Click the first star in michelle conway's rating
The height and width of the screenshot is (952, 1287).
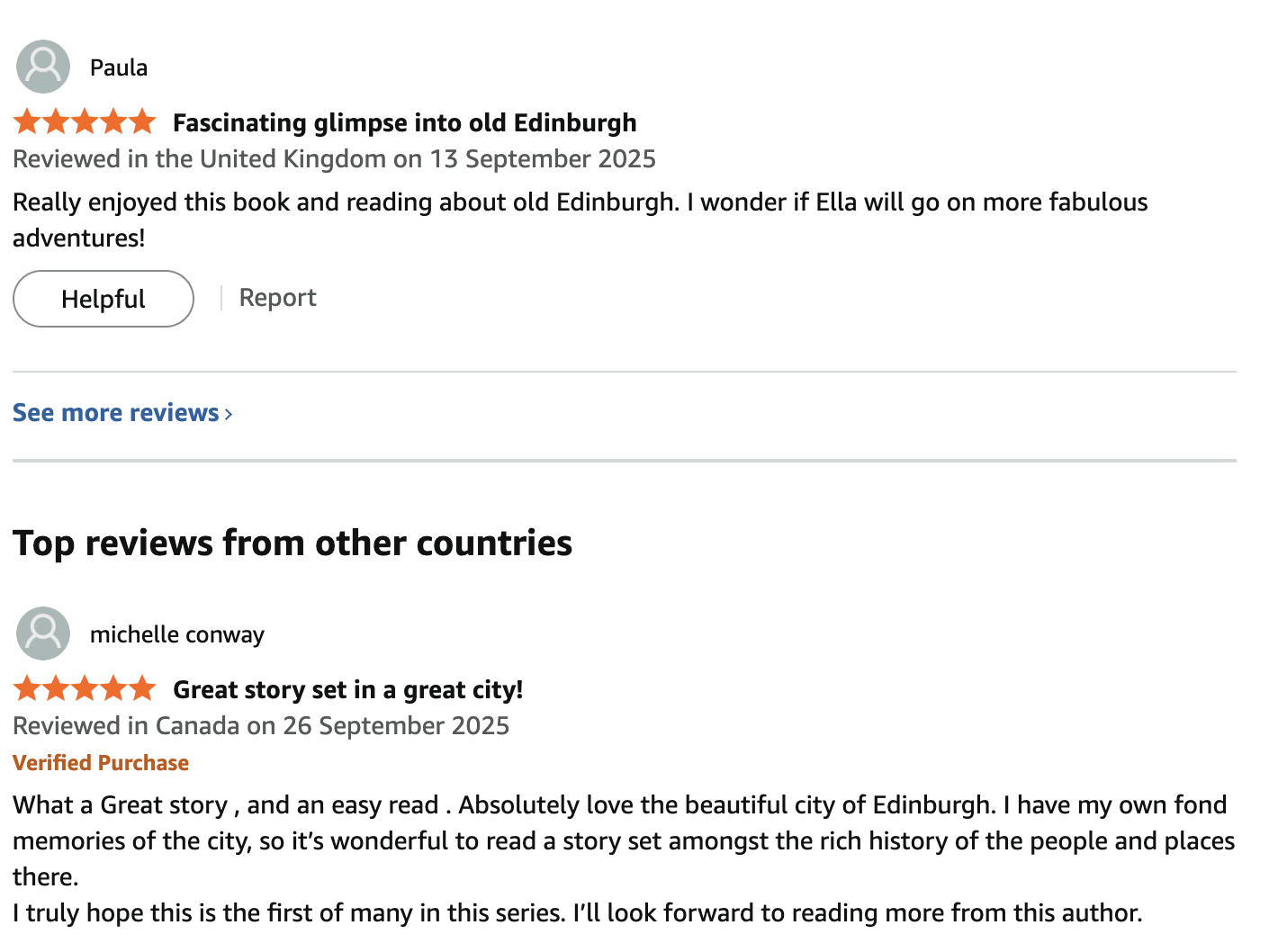[27, 688]
